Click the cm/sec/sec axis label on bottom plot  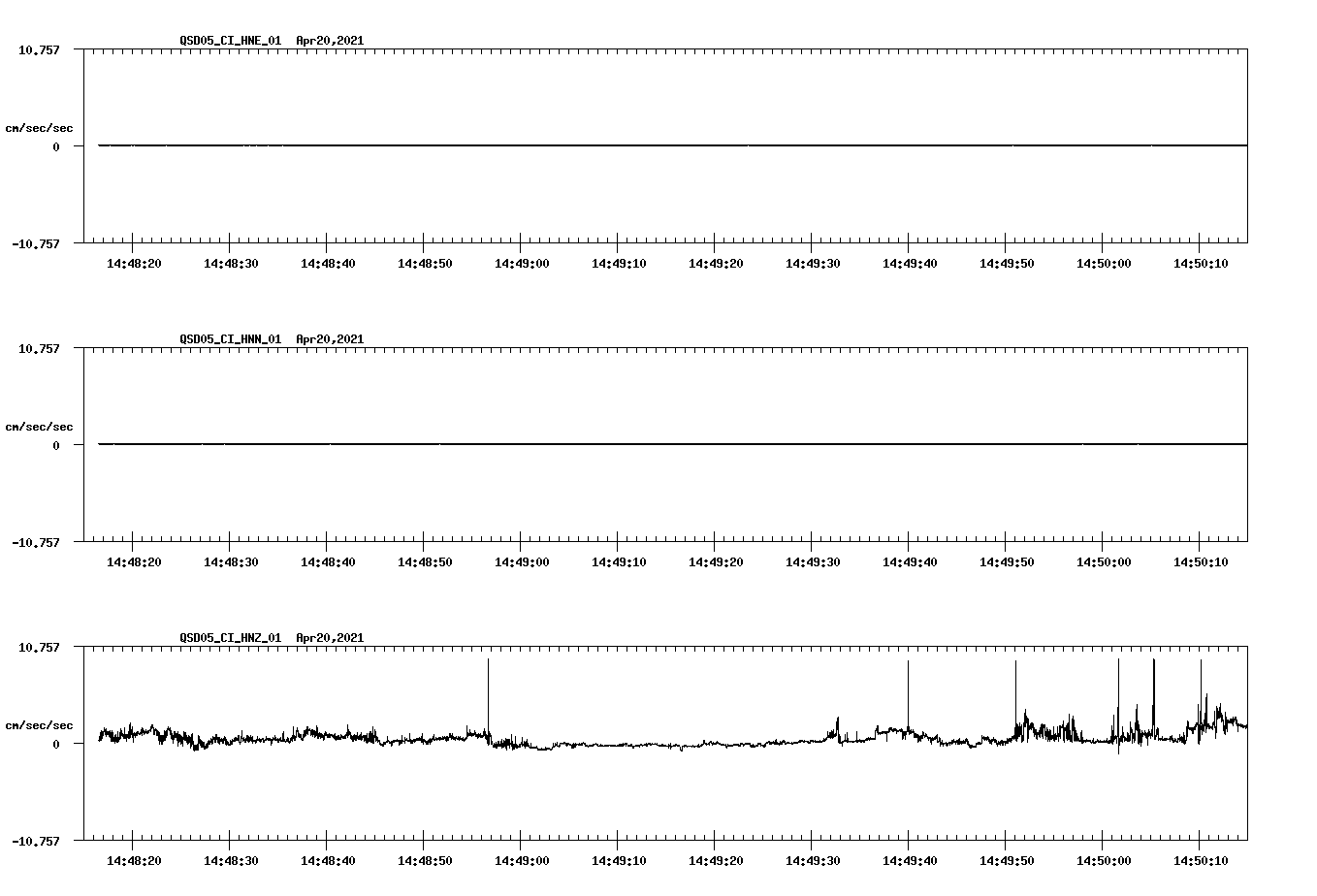(40, 722)
